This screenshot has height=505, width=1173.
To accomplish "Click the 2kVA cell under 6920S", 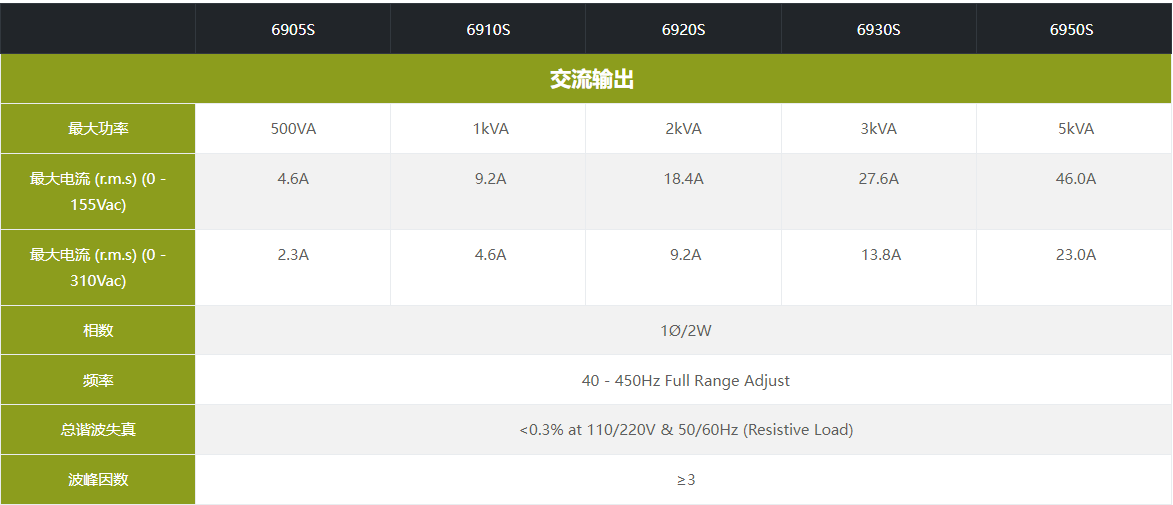I will [x=684, y=129].
